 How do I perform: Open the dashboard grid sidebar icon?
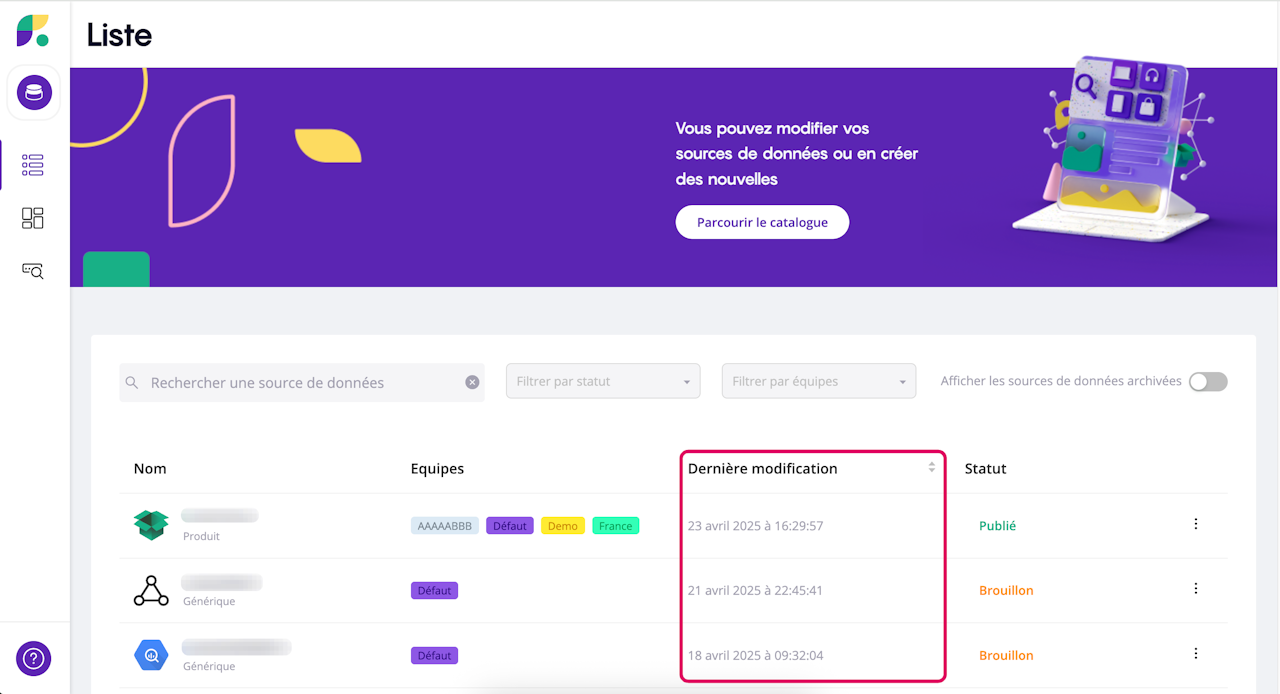pyautogui.click(x=33, y=218)
